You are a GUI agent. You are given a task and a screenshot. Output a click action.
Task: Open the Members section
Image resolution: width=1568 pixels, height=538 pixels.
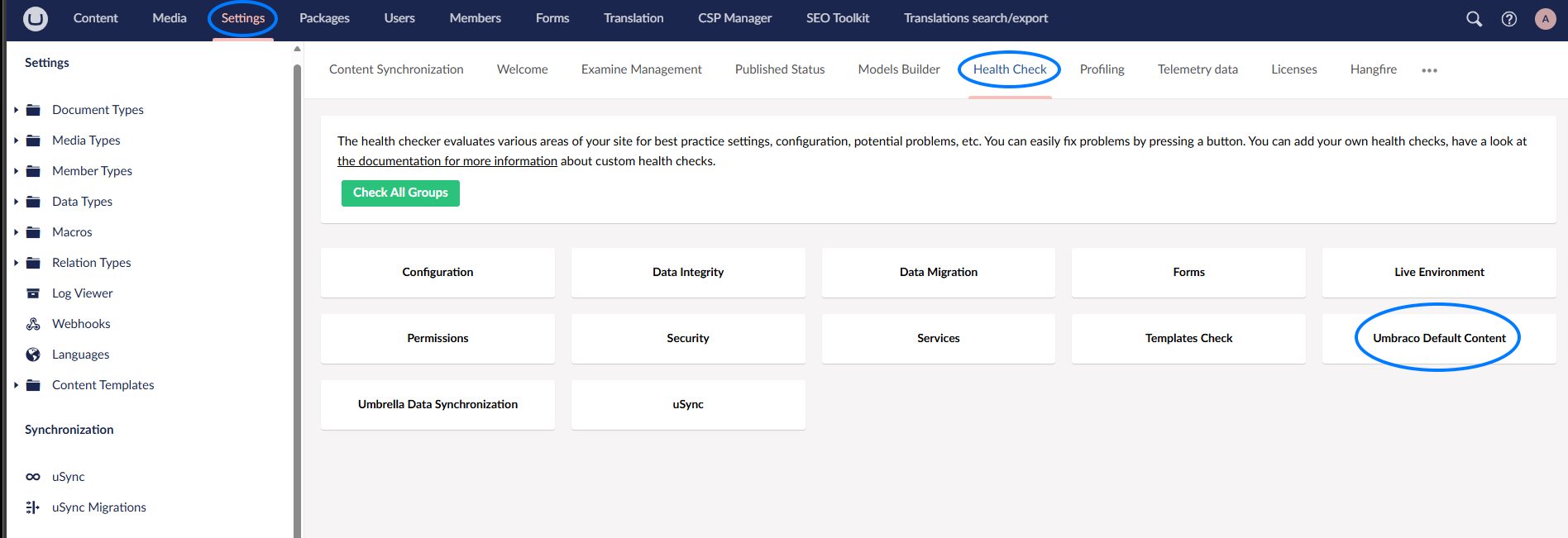click(x=476, y=18)
